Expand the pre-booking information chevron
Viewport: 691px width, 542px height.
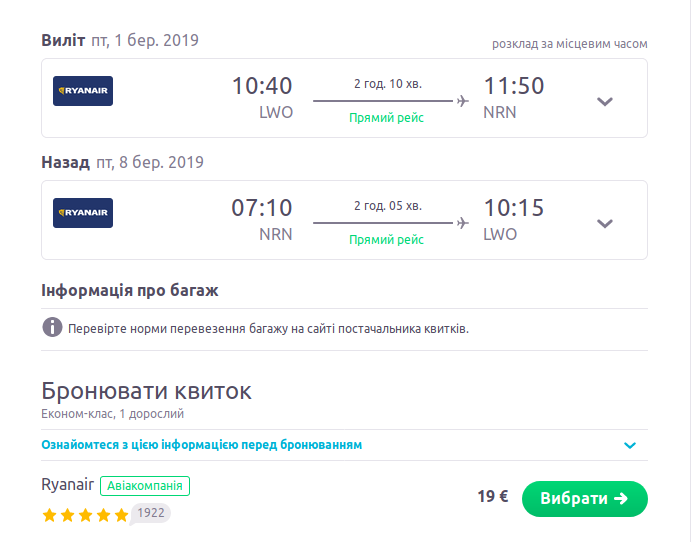pyautogui.click(x=630, y=445)
